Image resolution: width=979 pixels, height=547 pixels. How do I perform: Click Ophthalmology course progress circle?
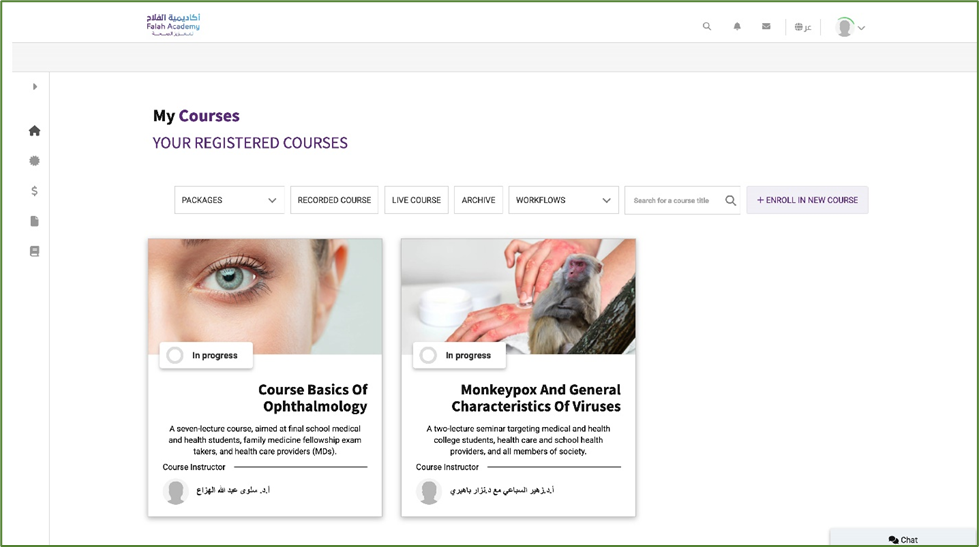click(175, 355)
